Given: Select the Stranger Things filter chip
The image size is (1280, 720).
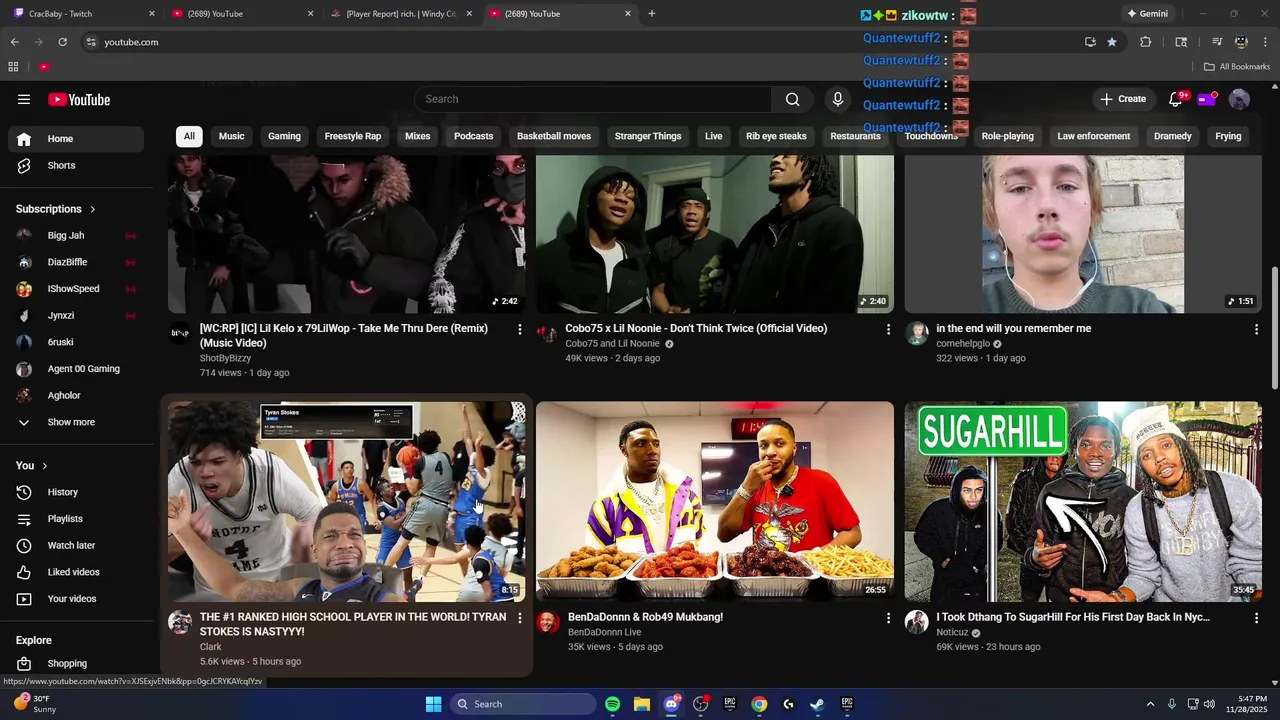Looking at the screenshot, I should pyautogui.click(x=648, y=136).
